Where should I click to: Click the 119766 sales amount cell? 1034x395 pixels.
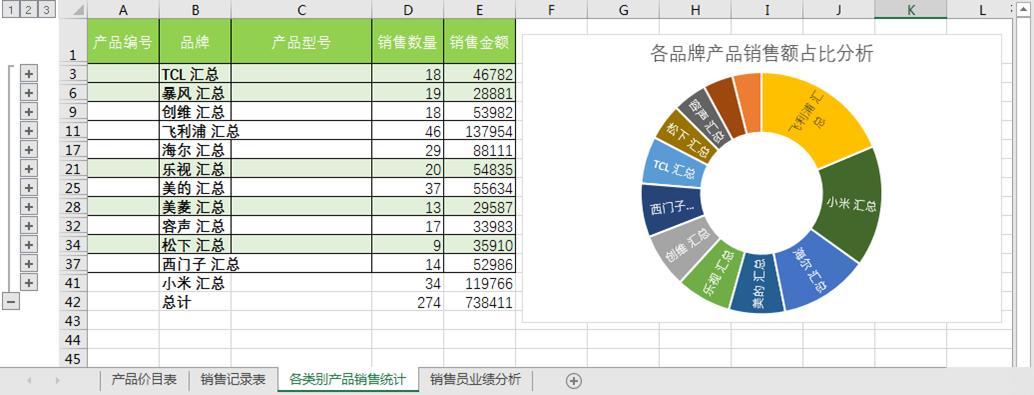[x=479, y=283]
